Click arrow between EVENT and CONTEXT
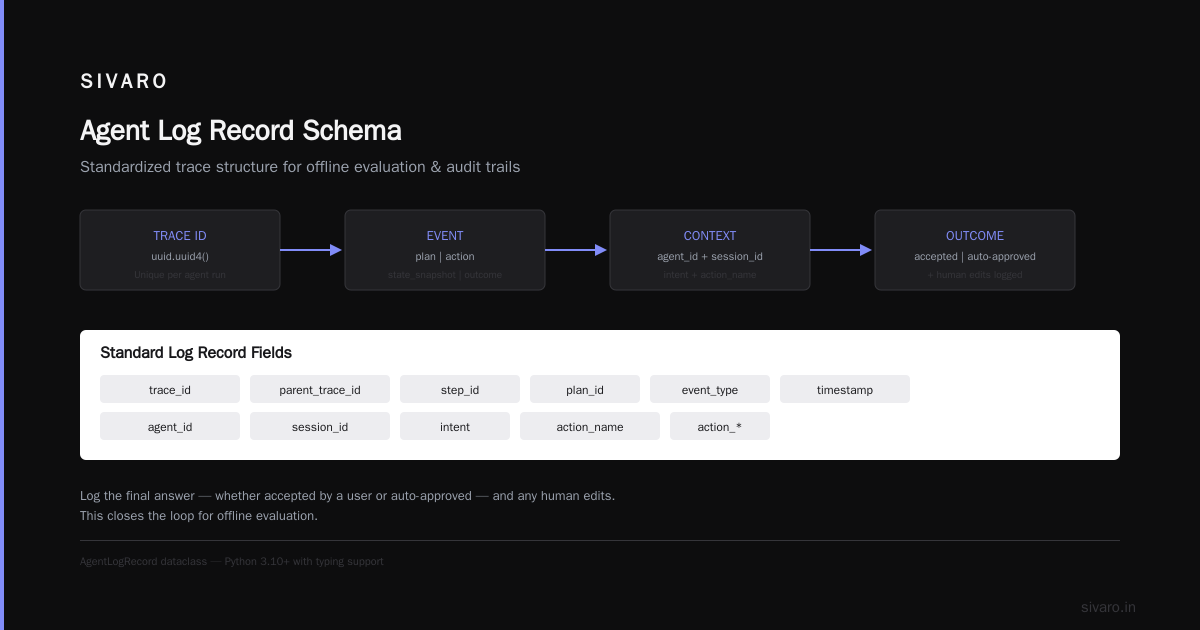This screenshot has width=1200, height=630. coord(577,250)
